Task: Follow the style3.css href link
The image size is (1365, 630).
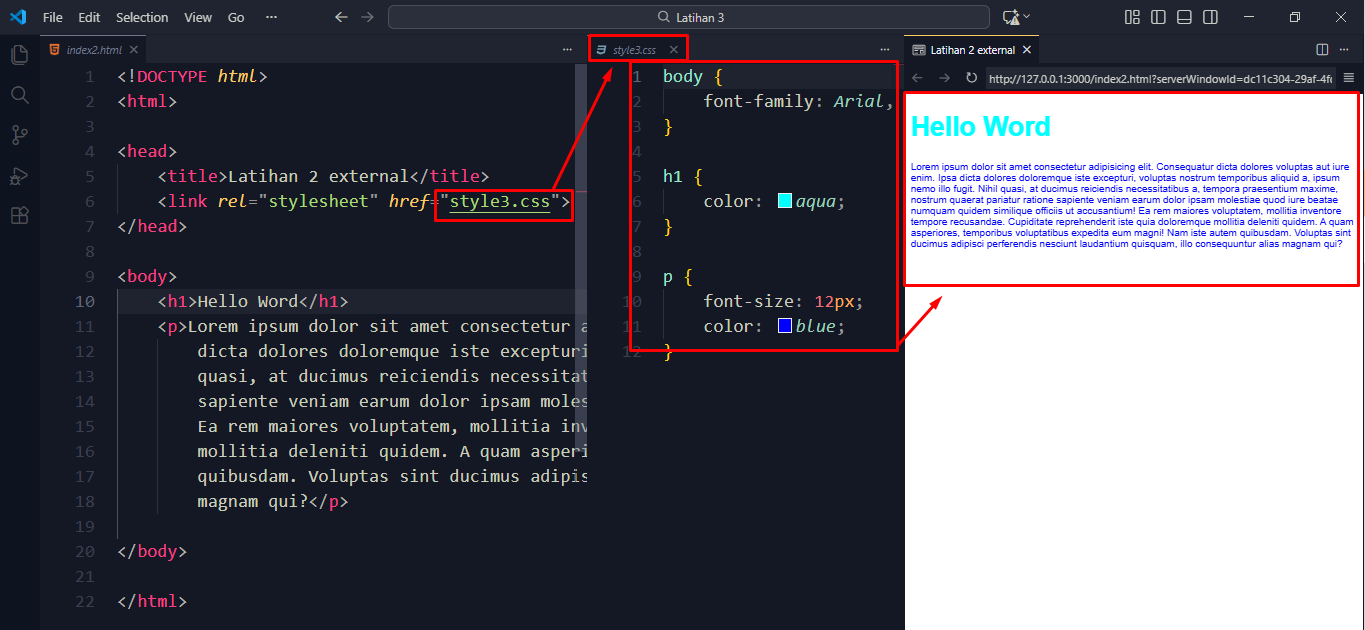Action: pyautogui.click(x=499, y=201)
